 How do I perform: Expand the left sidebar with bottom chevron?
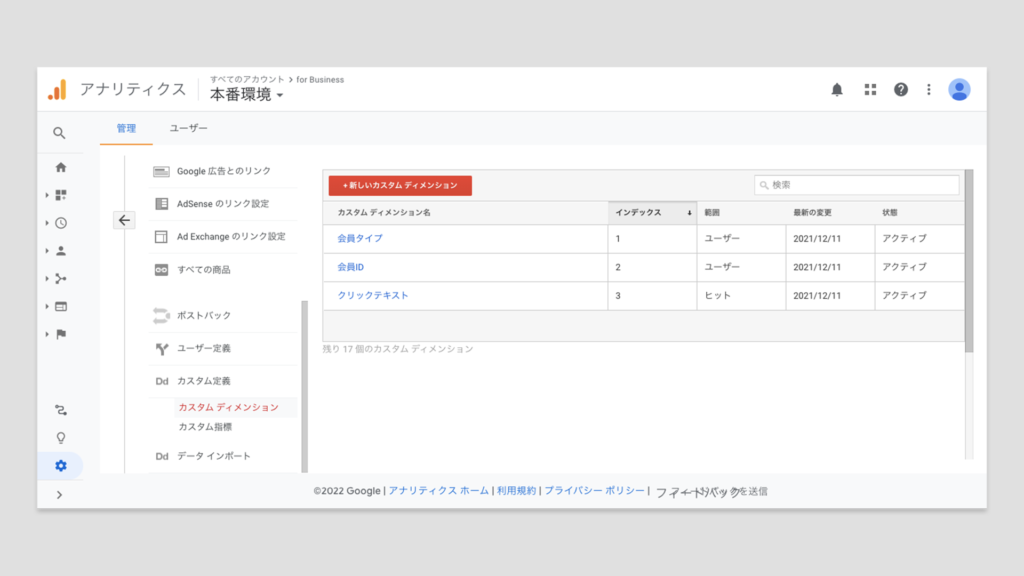(60, 494)
